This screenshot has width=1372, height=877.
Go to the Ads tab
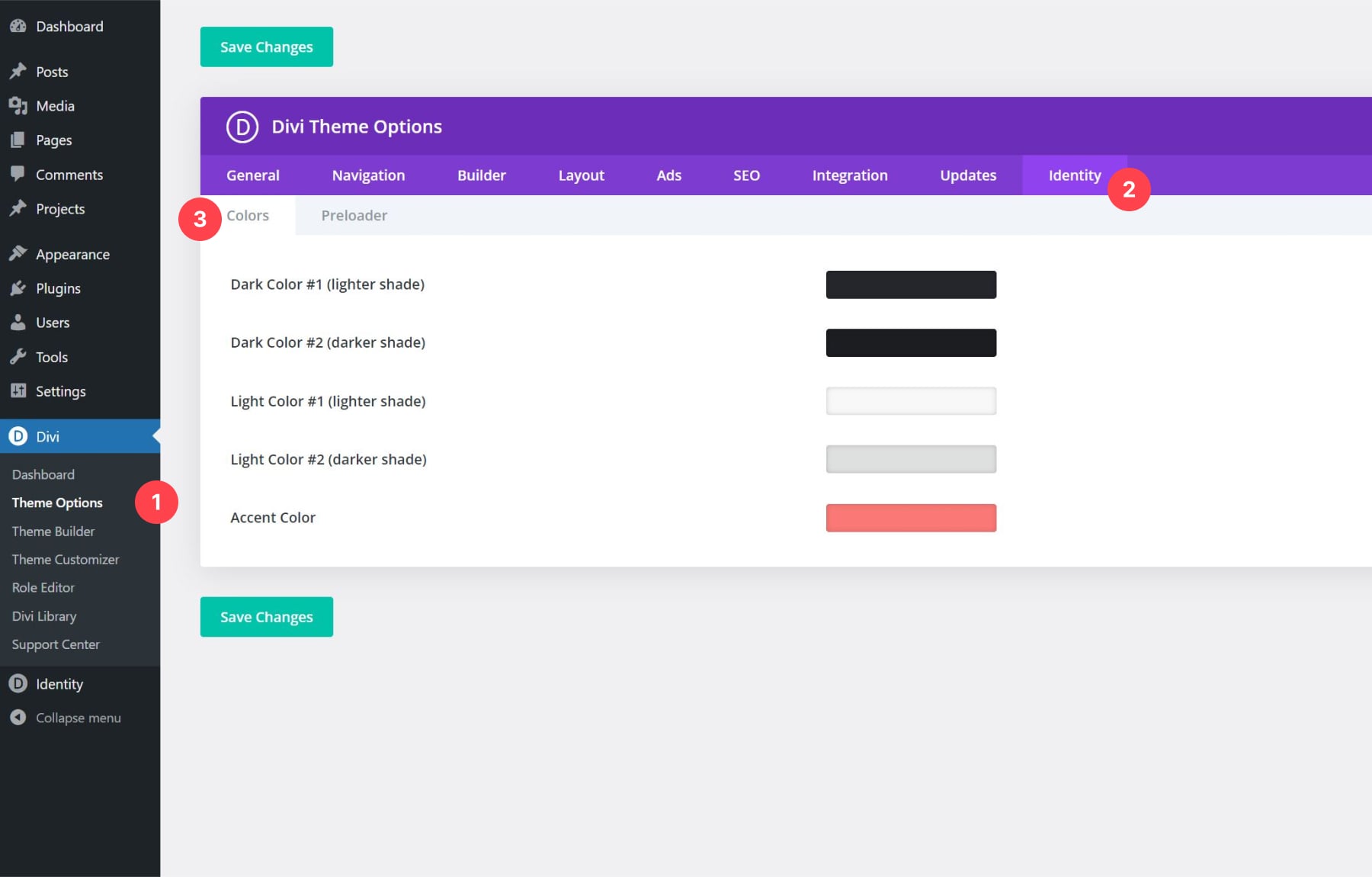point(669,175)
